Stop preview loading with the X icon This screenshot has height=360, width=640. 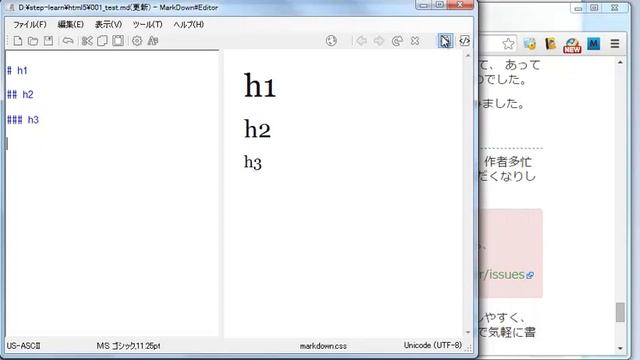click(x=415, y=41)
